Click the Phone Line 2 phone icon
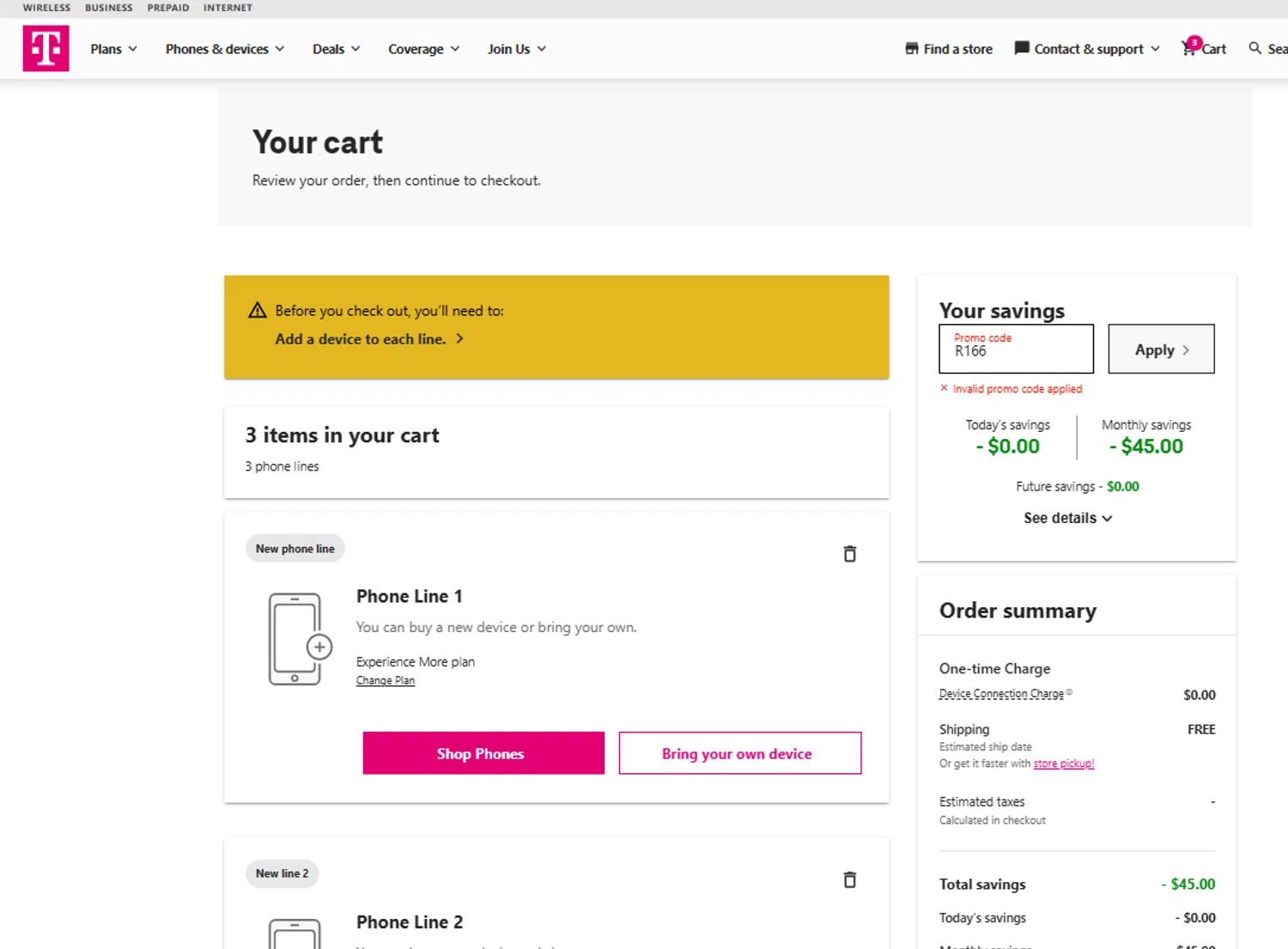The image size is (1288, 949). (x=295, y=934)
